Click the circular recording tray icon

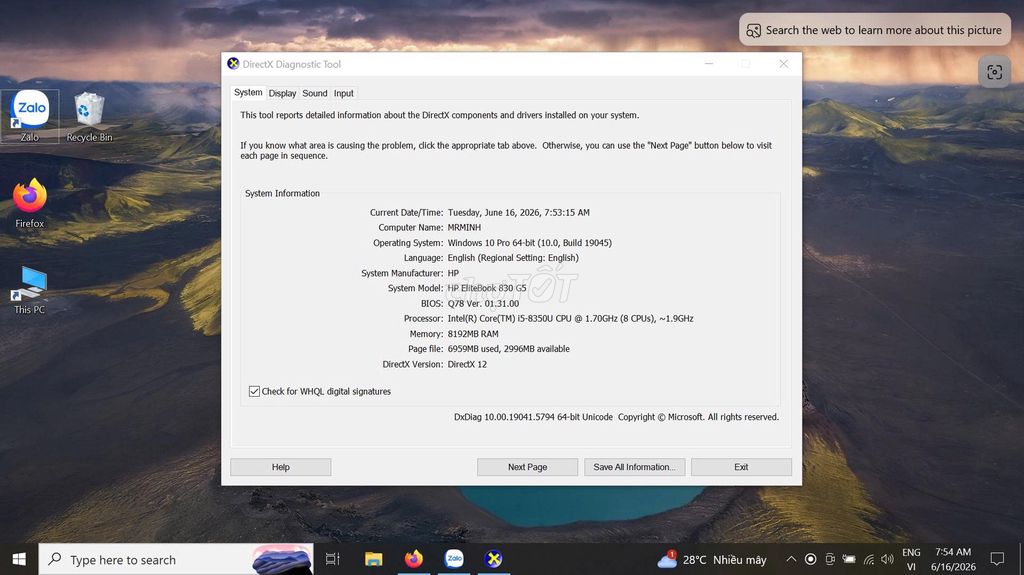810,559
